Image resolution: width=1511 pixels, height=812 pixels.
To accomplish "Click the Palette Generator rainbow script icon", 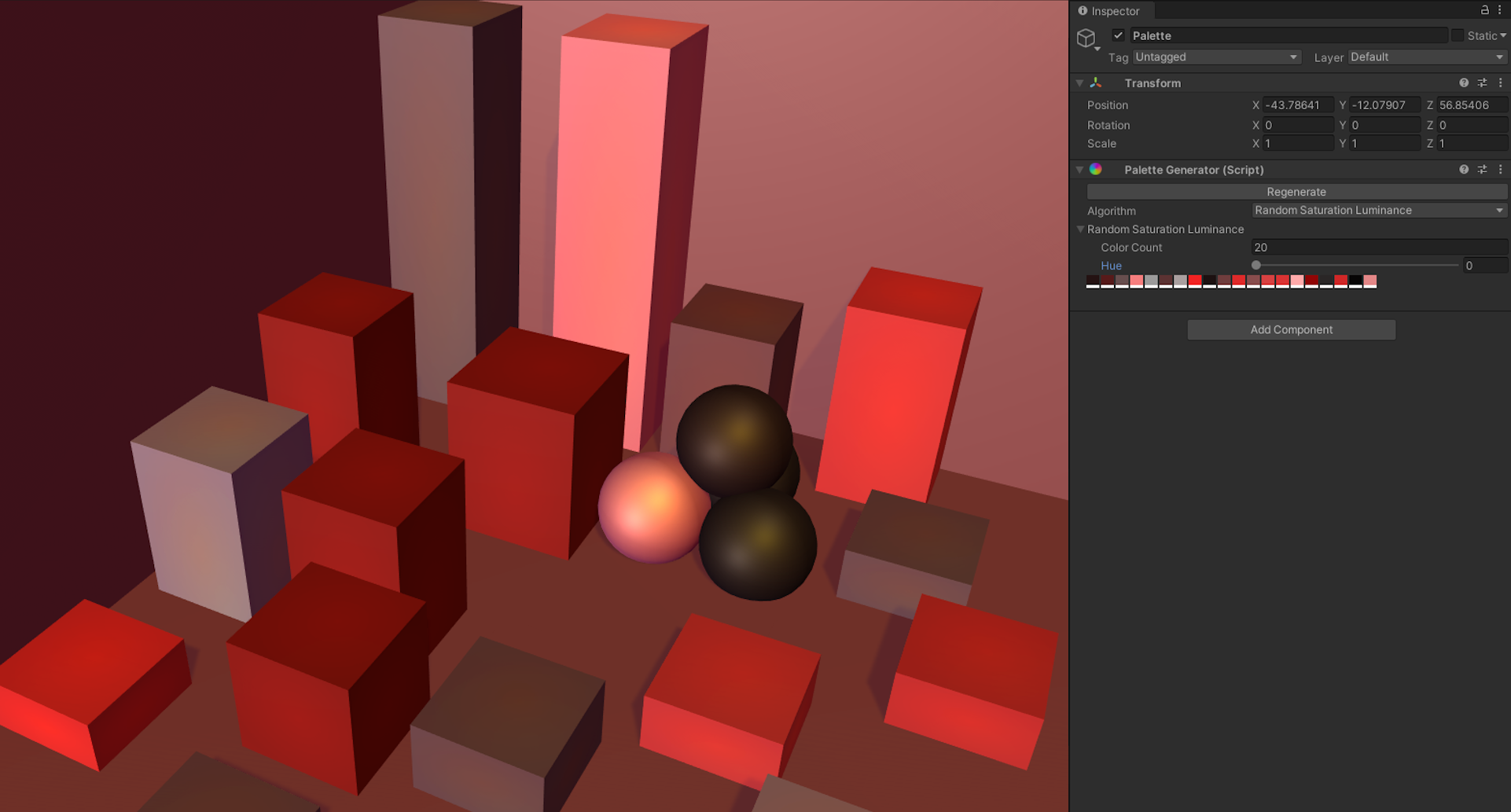I will tap(1096, 169).
